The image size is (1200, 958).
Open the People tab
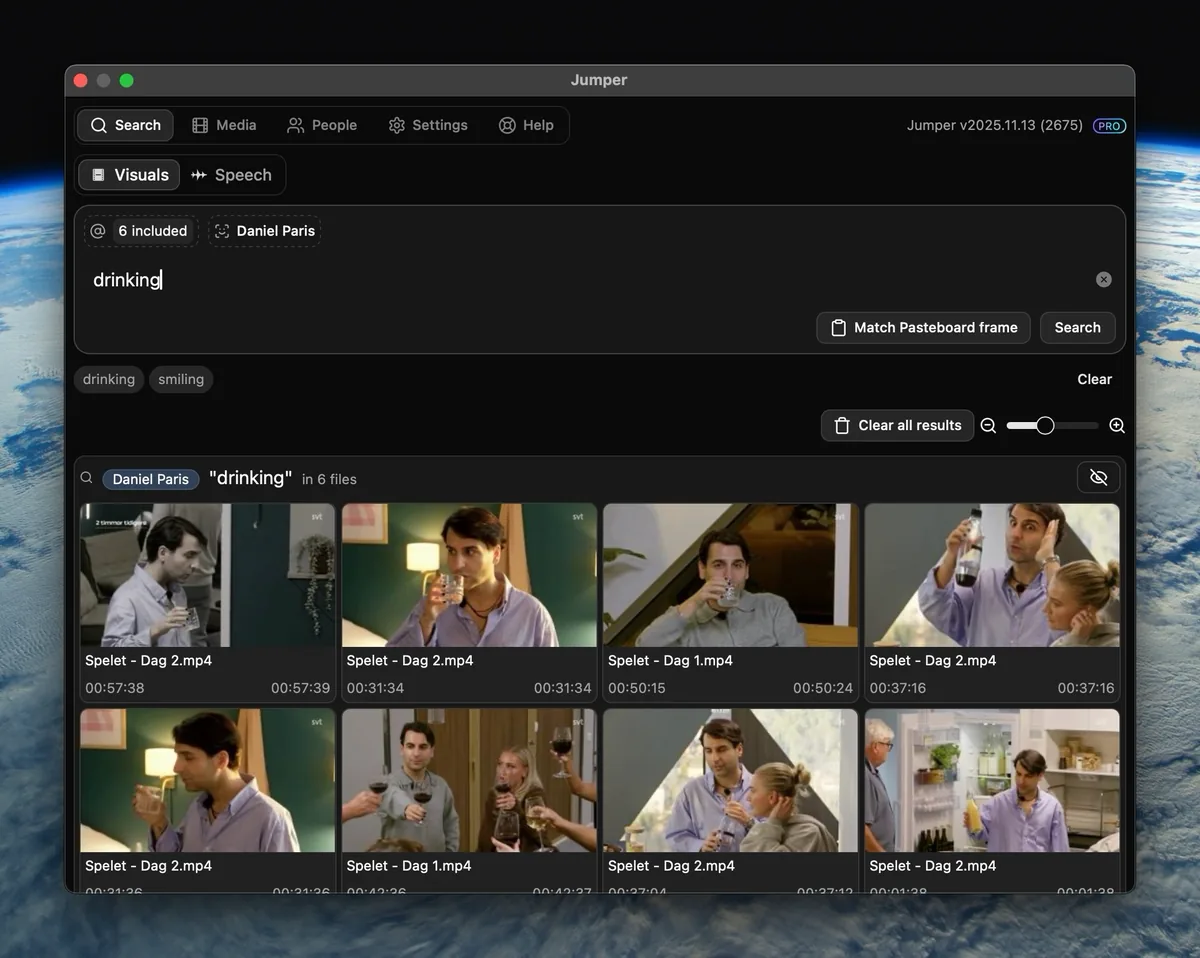click(322, 125)
